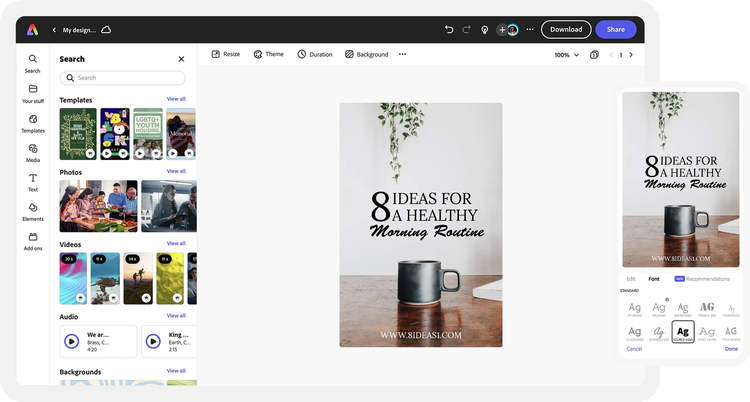Click in the Search input field
The image size is (750, 402).
click(x=122, y=78)
